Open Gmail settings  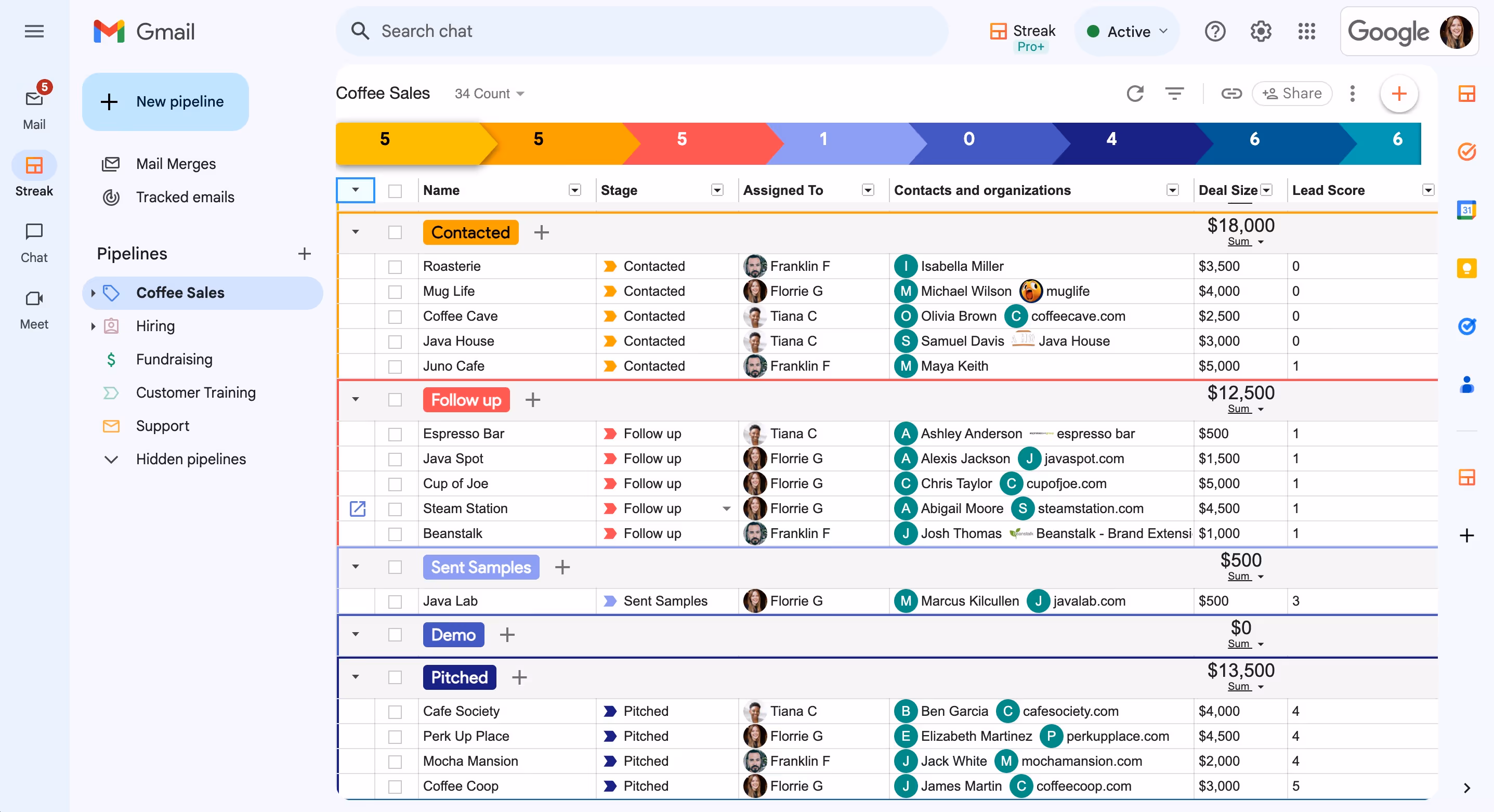pyautogui.click(x=1260, y=31)
